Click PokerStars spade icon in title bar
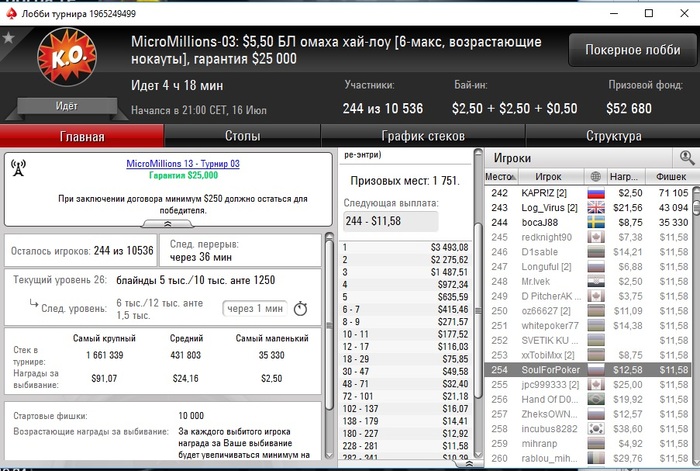700x471 pixels. (11, 13)
